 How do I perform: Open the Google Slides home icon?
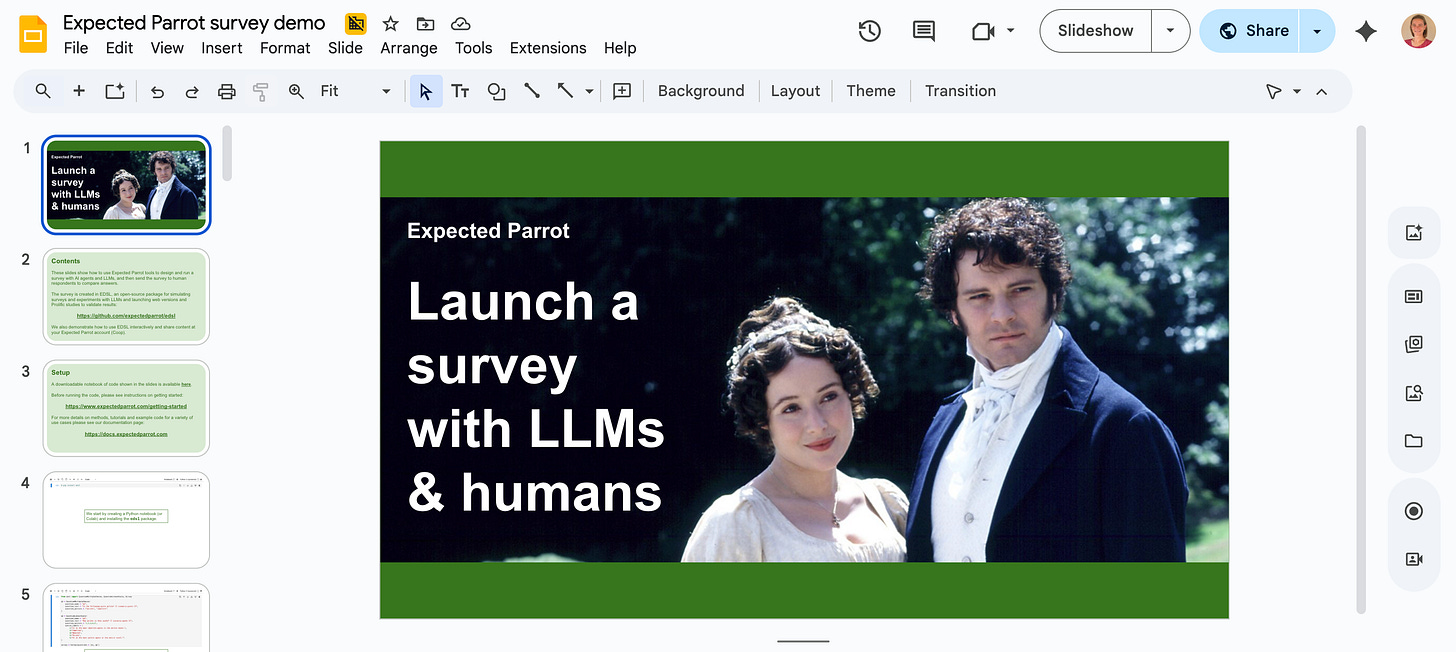pos(34,34)
